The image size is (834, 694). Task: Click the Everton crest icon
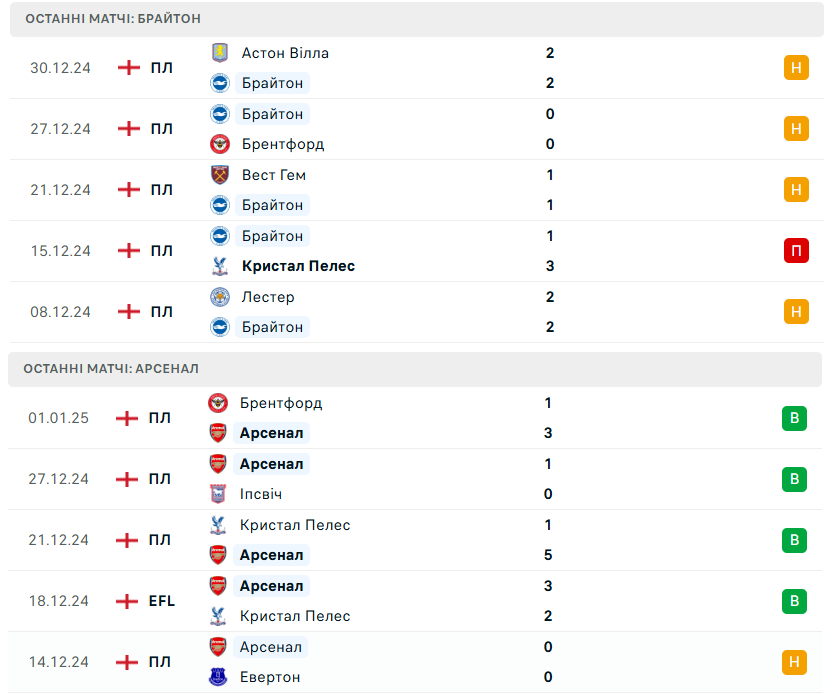pos(218,677)
